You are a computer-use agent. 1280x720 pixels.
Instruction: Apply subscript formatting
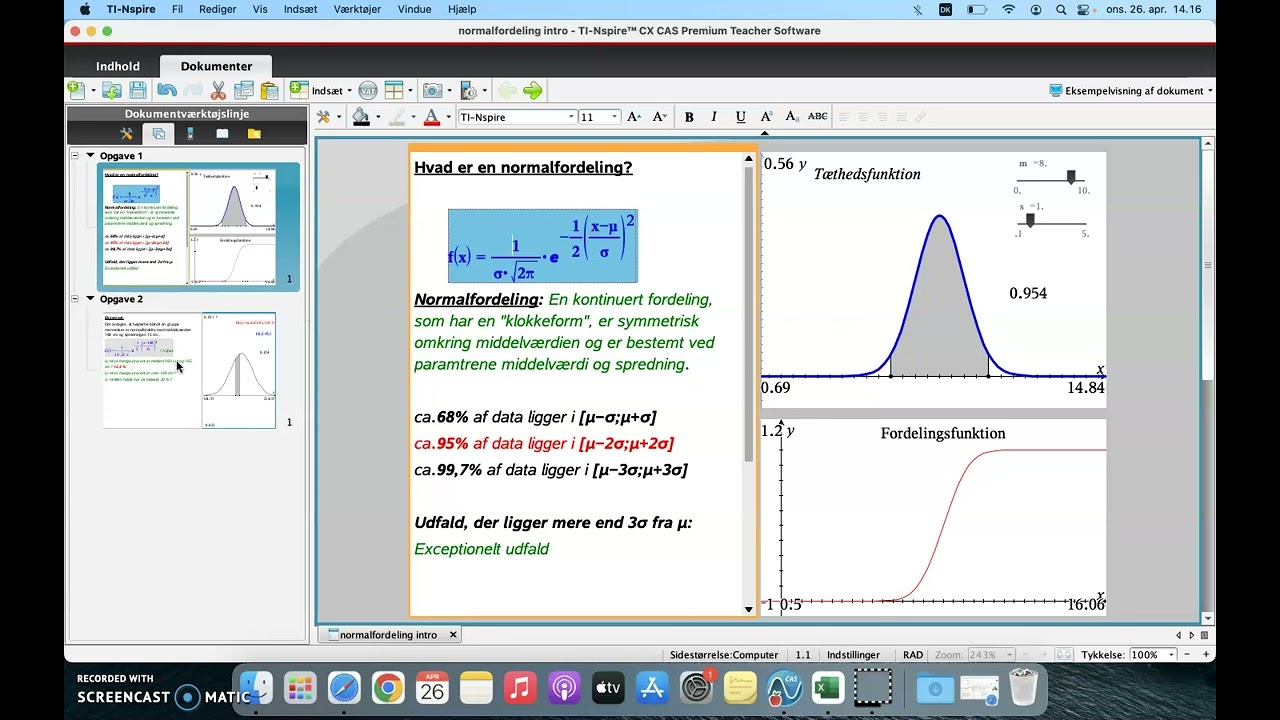click(x=792, y=117)
